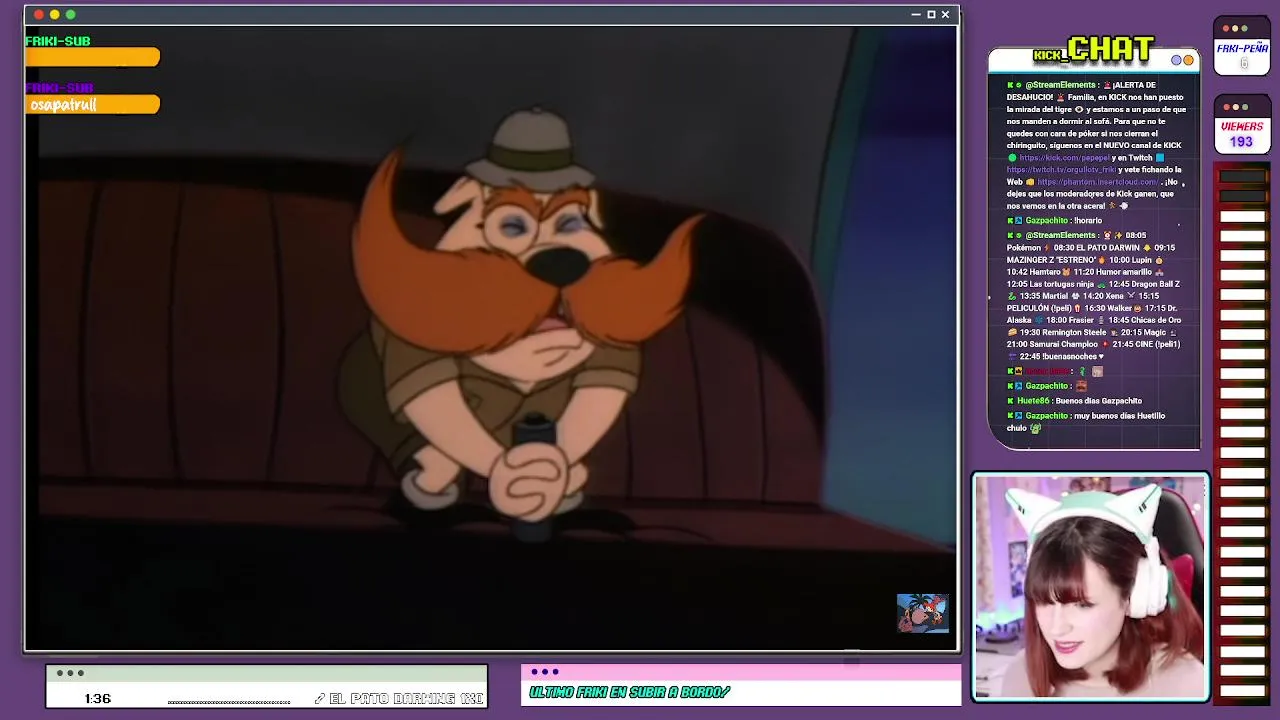1280x720 pixels.
Task: Click the small thumbnail in video corner
Action: point(922,613)
